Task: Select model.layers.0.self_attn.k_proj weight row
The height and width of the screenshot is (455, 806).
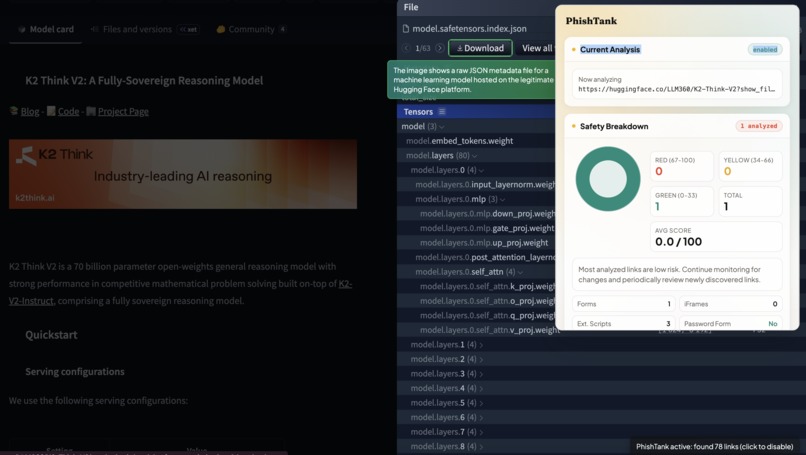Action: click(x=476, y=286)
